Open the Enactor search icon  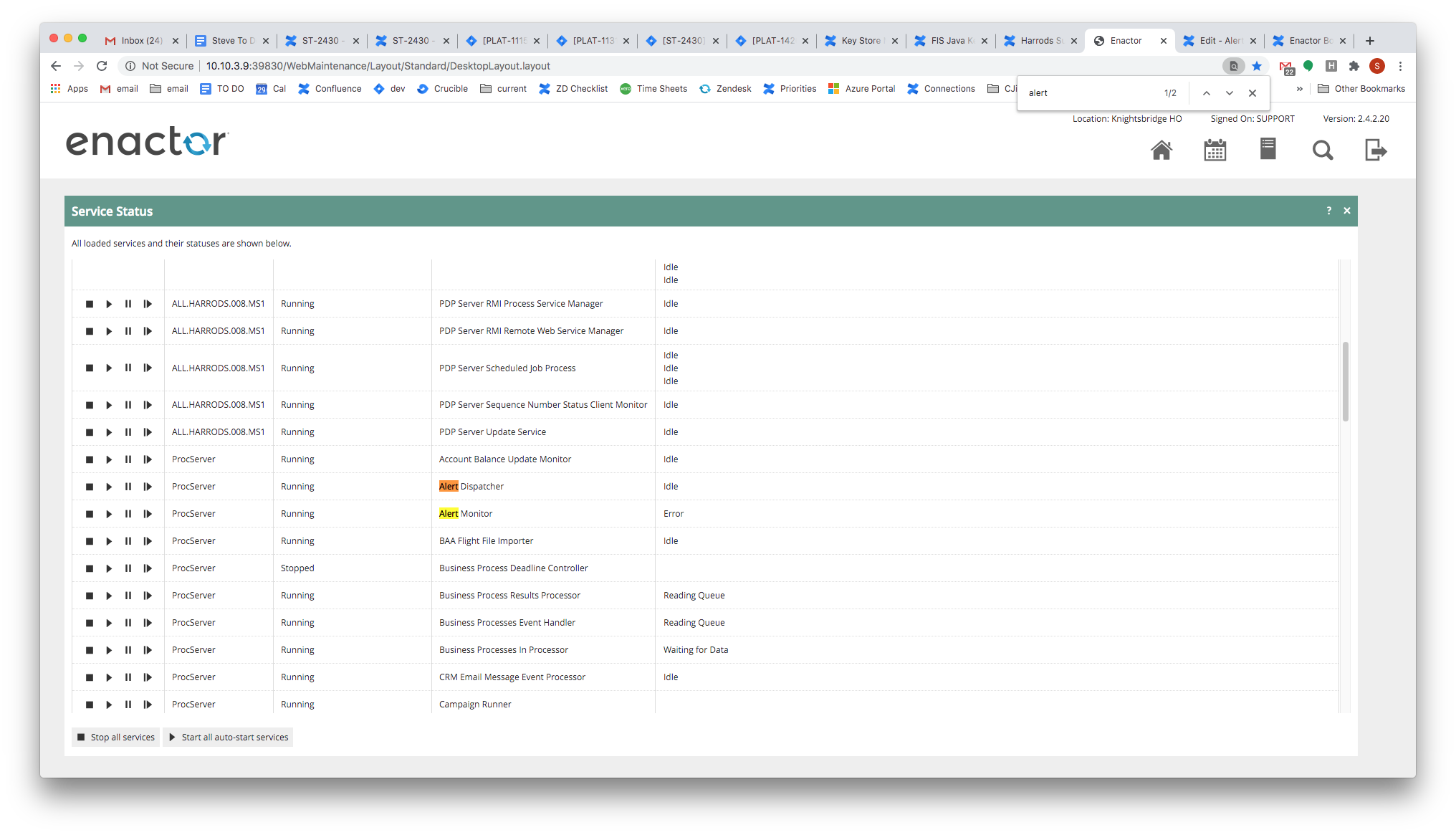coord(1323,151)
